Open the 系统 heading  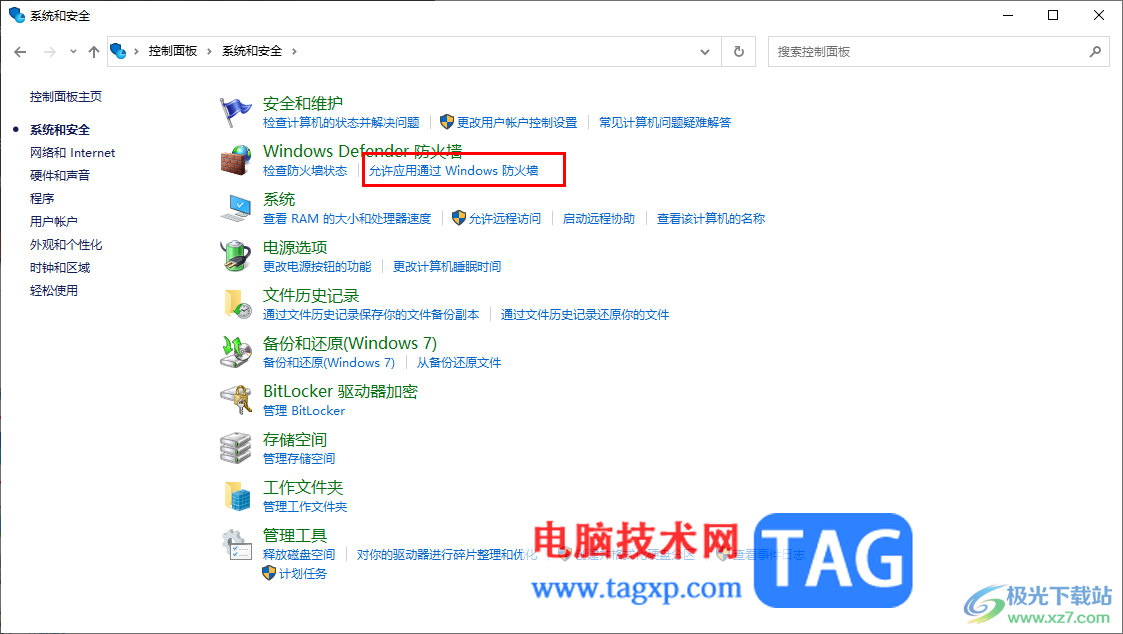[279, 199]
